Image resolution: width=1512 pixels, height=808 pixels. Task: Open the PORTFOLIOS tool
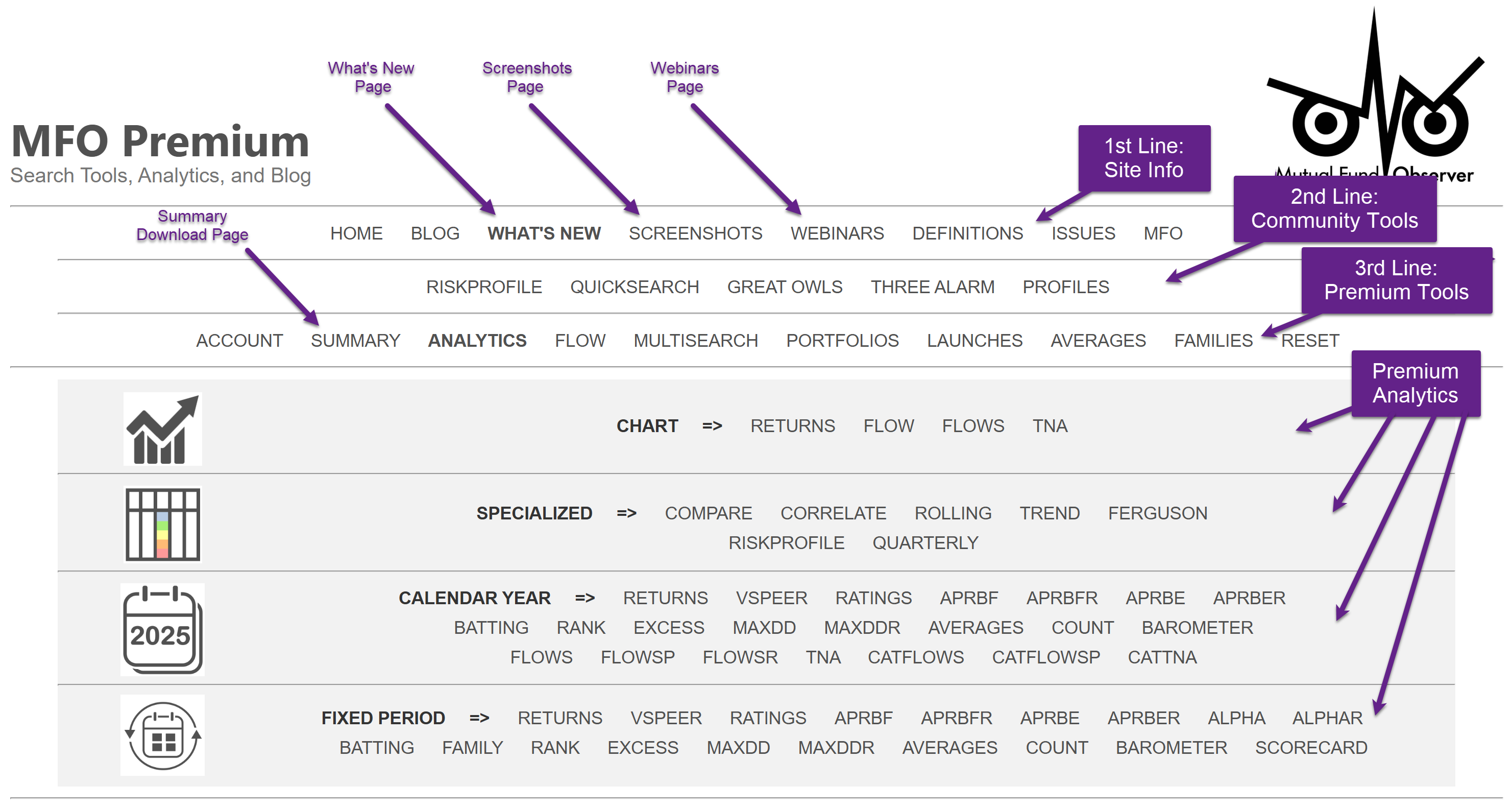point(842,341)
